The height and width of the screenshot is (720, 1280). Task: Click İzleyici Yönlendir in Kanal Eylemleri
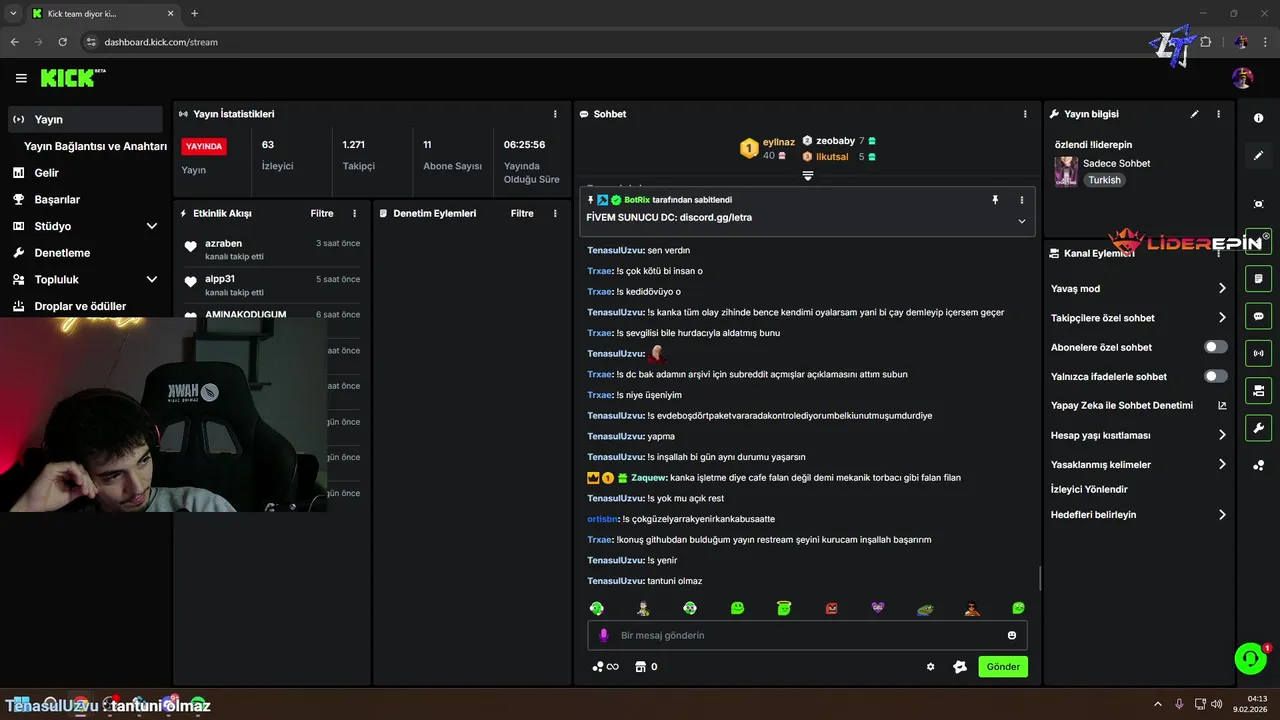[x=1089, y=489]
